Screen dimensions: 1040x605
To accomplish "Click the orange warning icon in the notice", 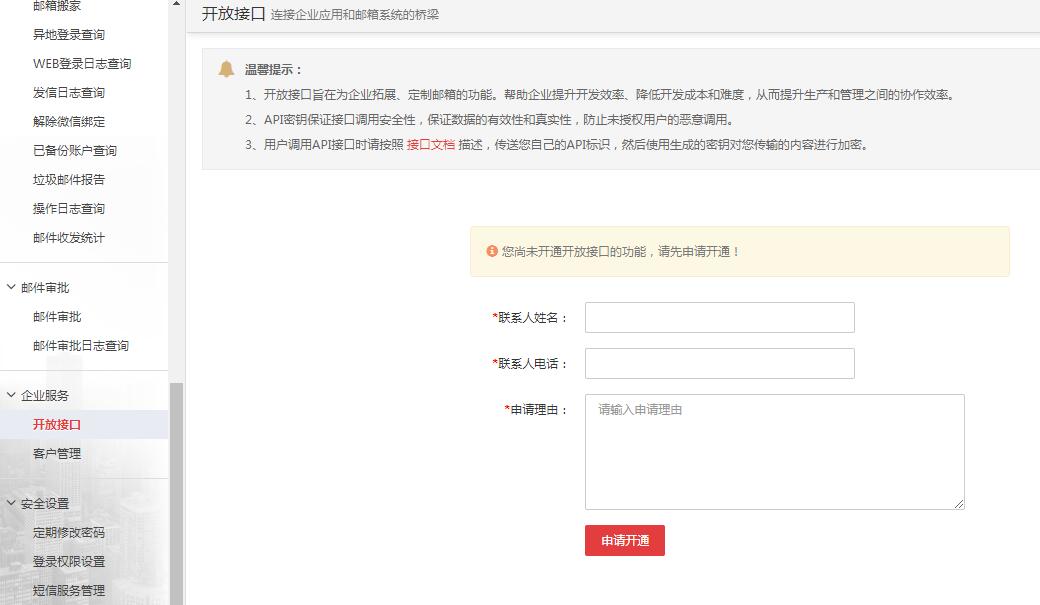I will coord(492,251).
